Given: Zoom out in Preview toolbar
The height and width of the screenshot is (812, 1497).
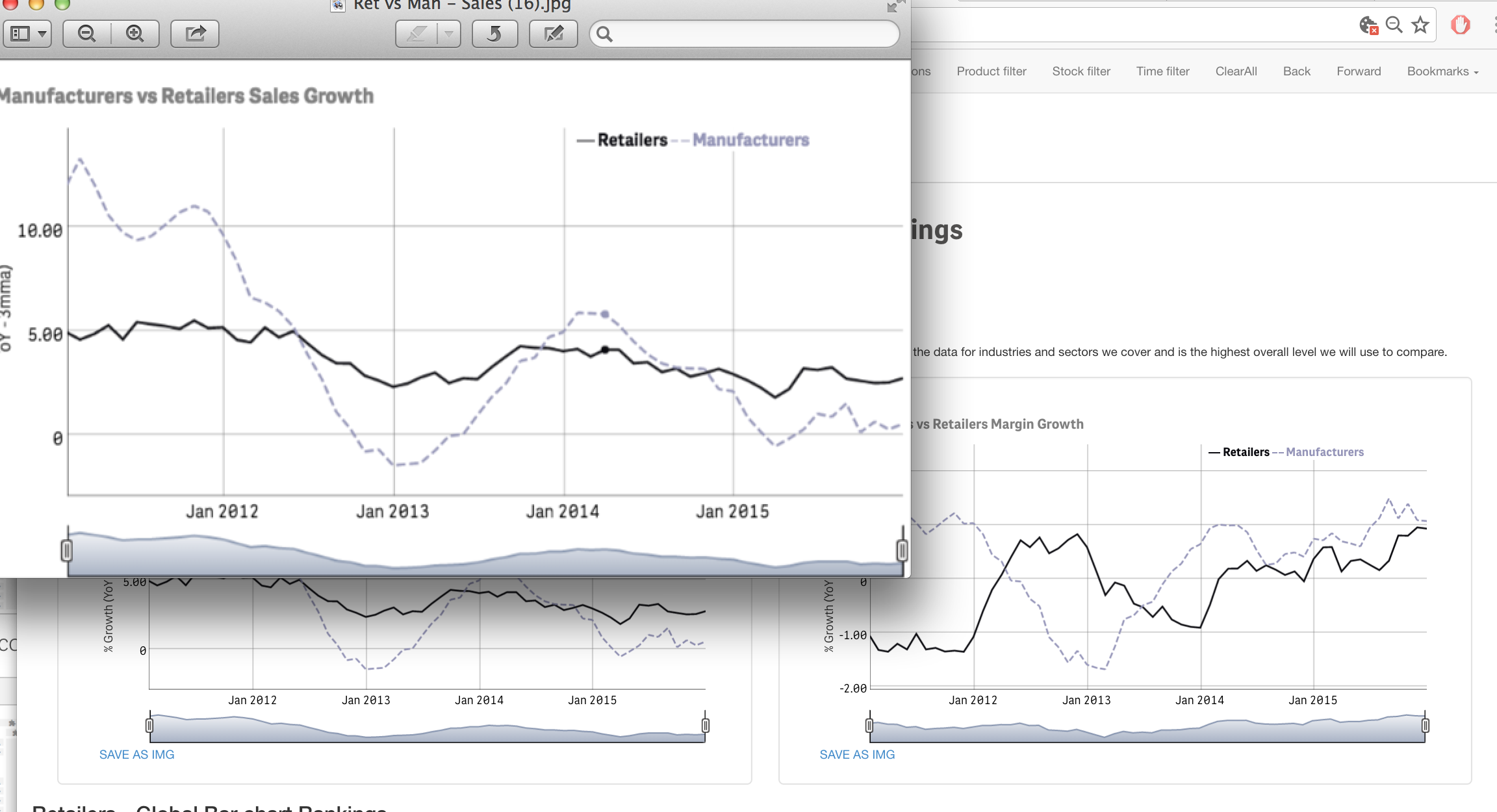Looking at the screenshot, I should pyautogui.click(x=87, y=33).
